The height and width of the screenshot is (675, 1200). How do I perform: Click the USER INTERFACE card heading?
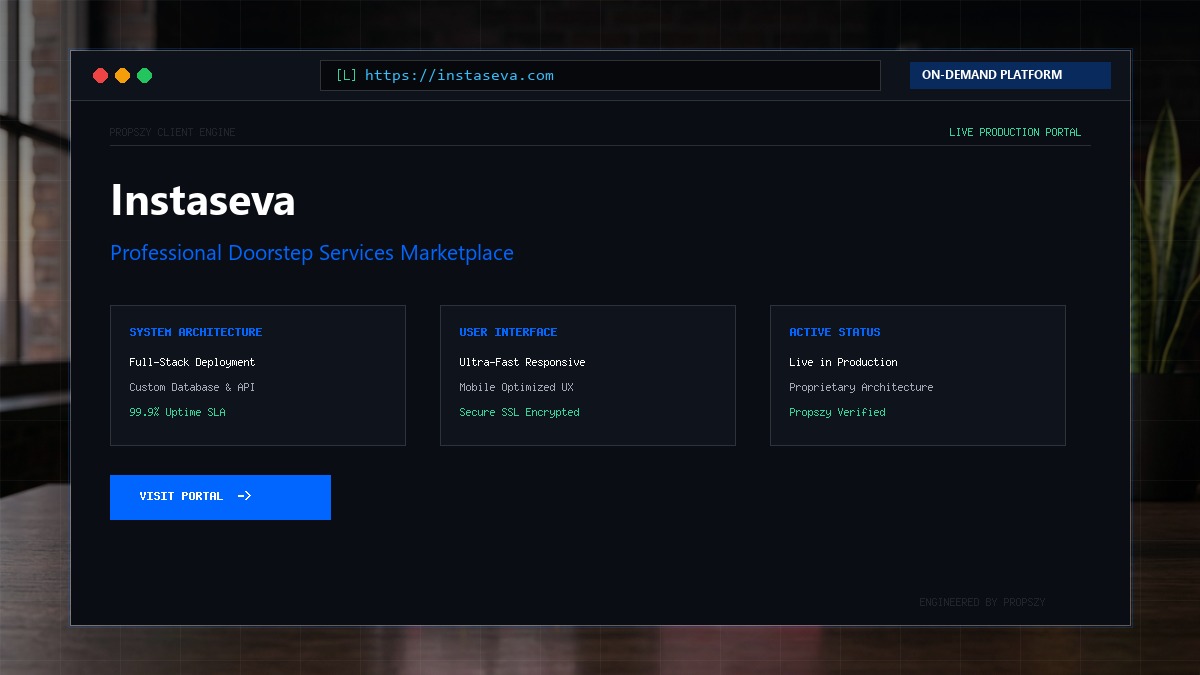508,332
